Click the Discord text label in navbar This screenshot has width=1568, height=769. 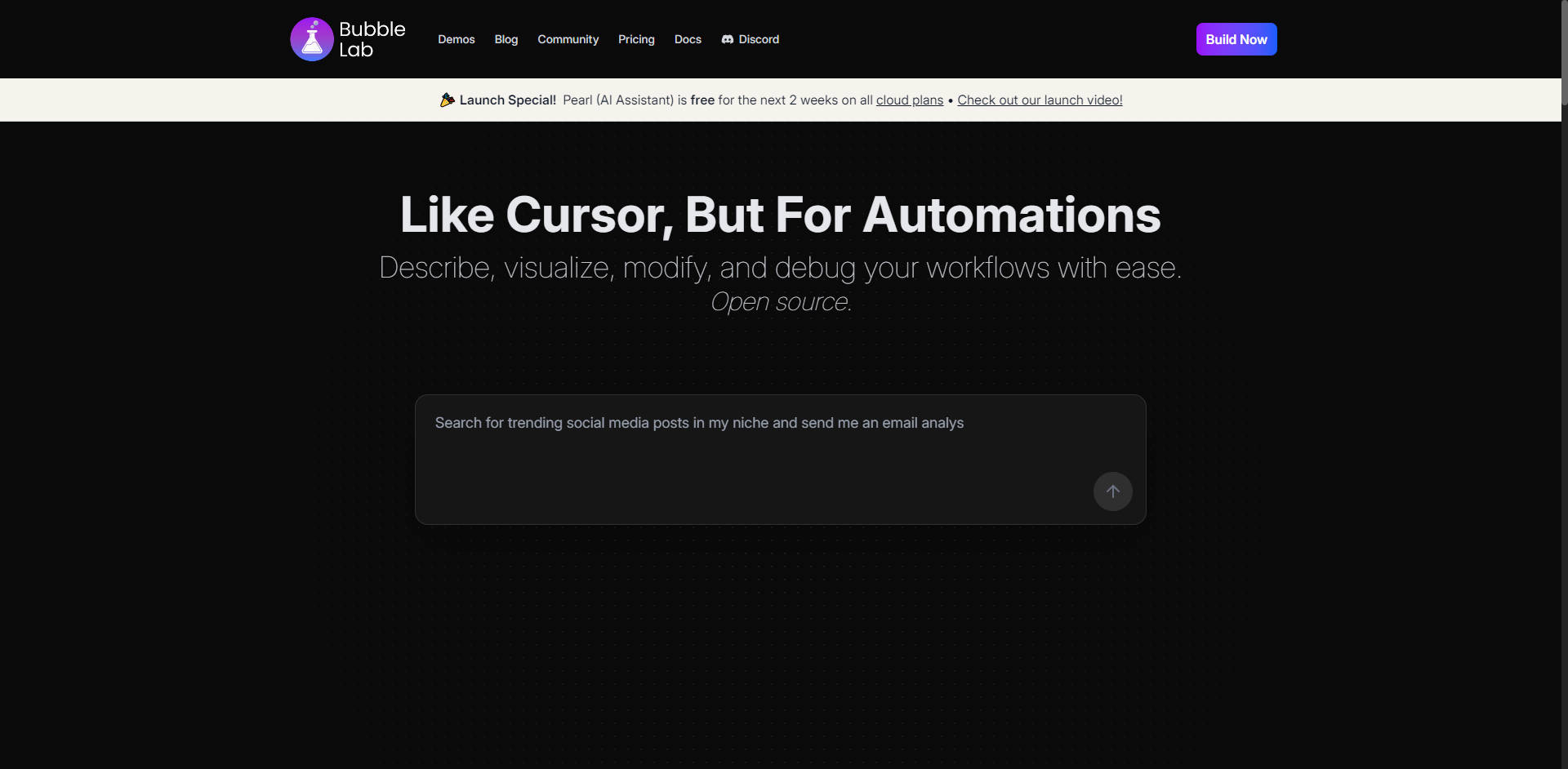click(x=759, y=39)
